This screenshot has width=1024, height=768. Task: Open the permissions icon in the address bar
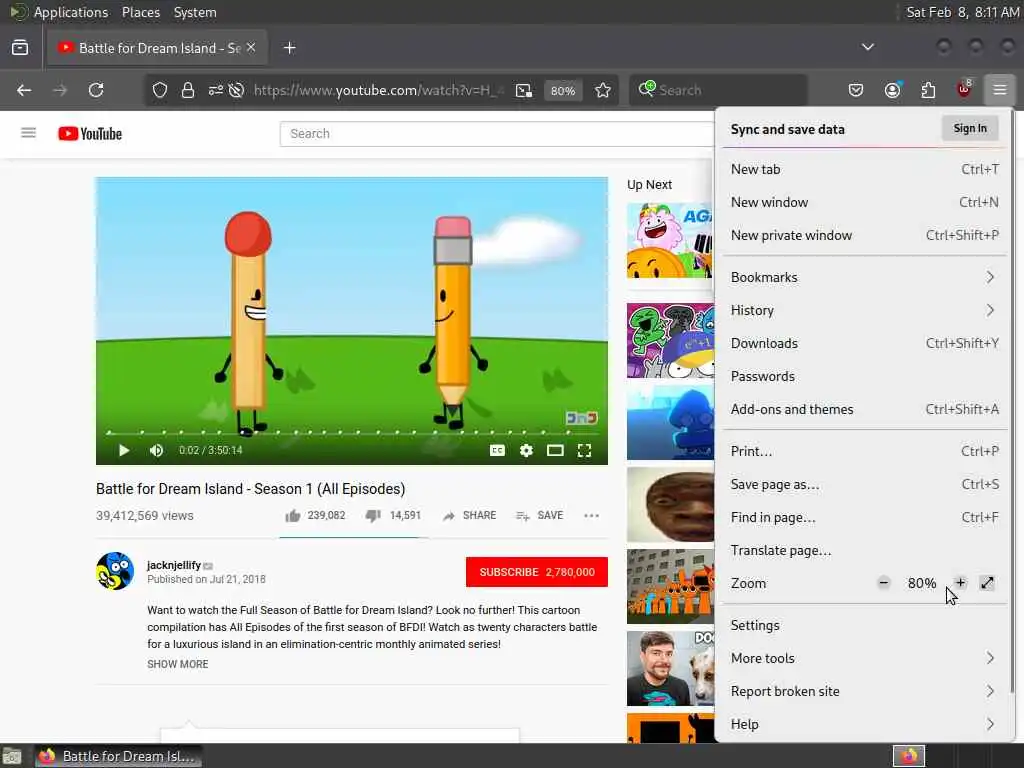pyautogui.click(x=216, y=90)
